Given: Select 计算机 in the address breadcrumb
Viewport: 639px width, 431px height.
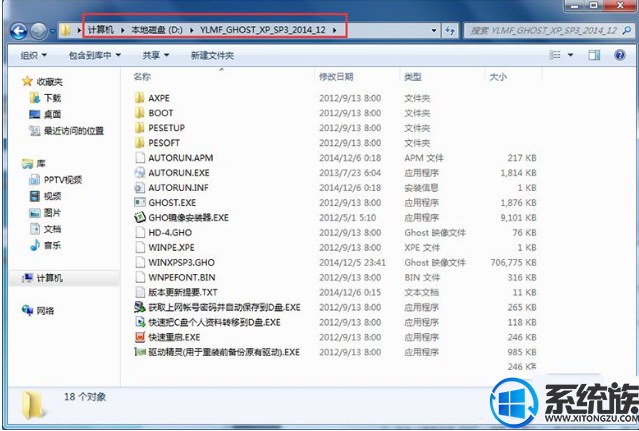Looking at the screenshot, I should [101, 30].
